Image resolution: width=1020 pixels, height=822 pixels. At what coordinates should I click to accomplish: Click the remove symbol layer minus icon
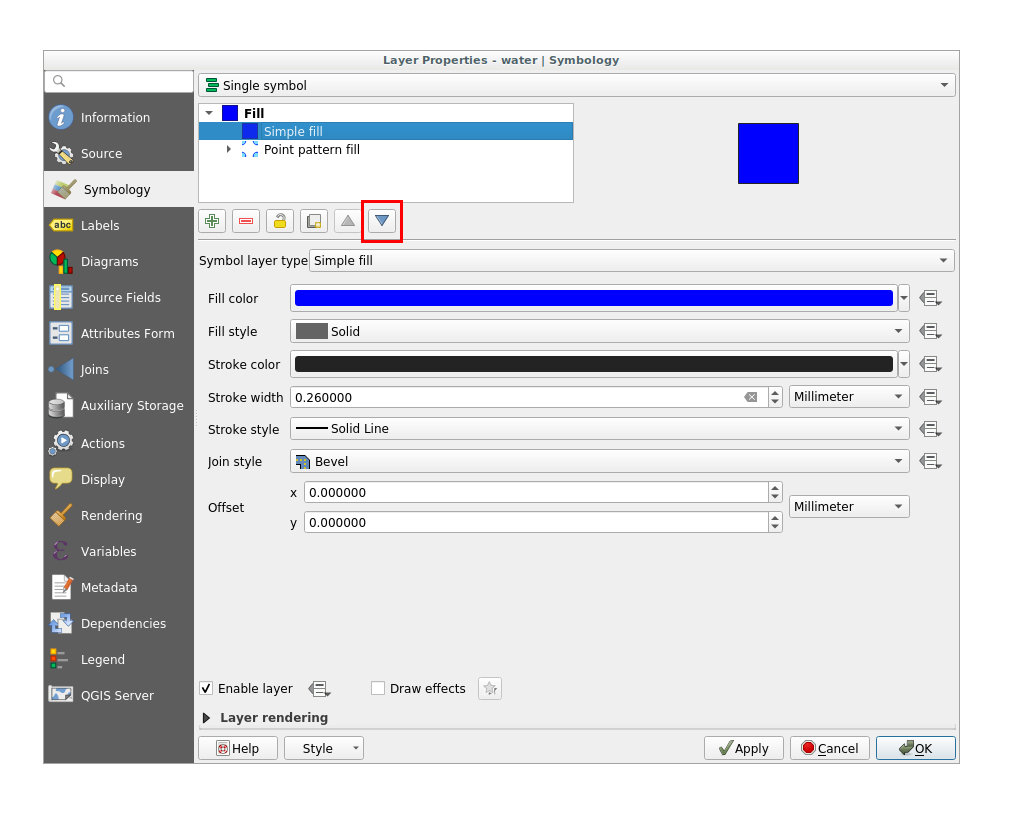click(x=246, y=221)
